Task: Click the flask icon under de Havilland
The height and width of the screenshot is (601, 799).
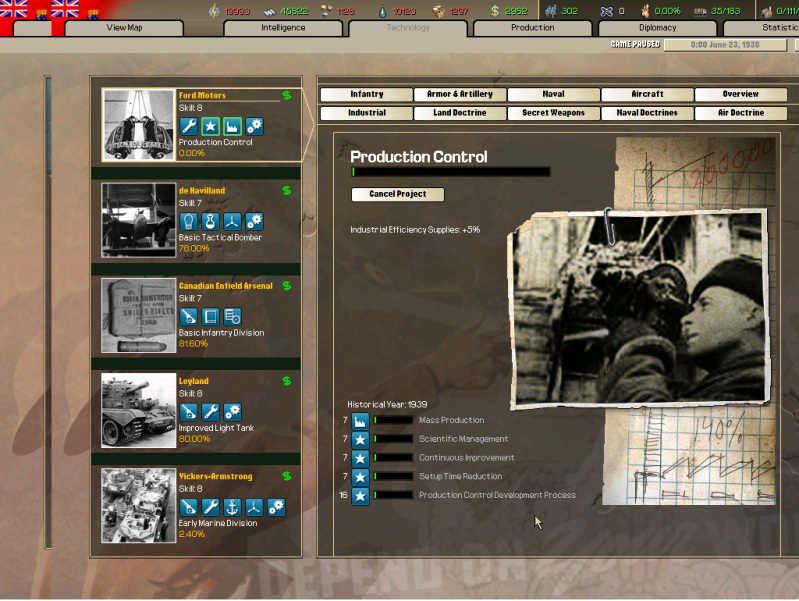Action: click(x=210, y=221)
